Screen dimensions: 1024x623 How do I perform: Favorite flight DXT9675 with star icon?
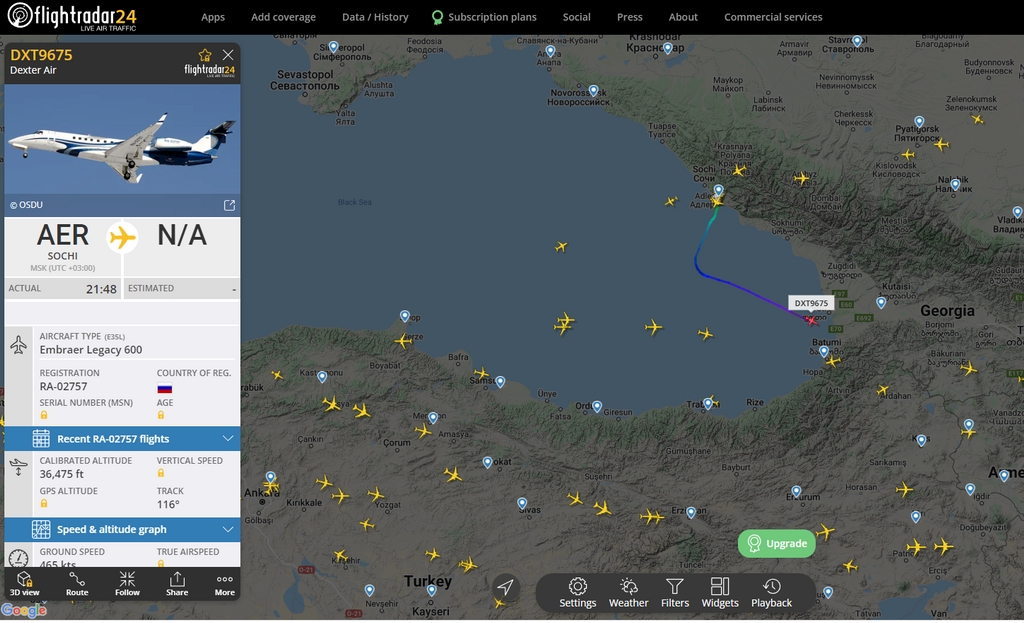[205, 55]
